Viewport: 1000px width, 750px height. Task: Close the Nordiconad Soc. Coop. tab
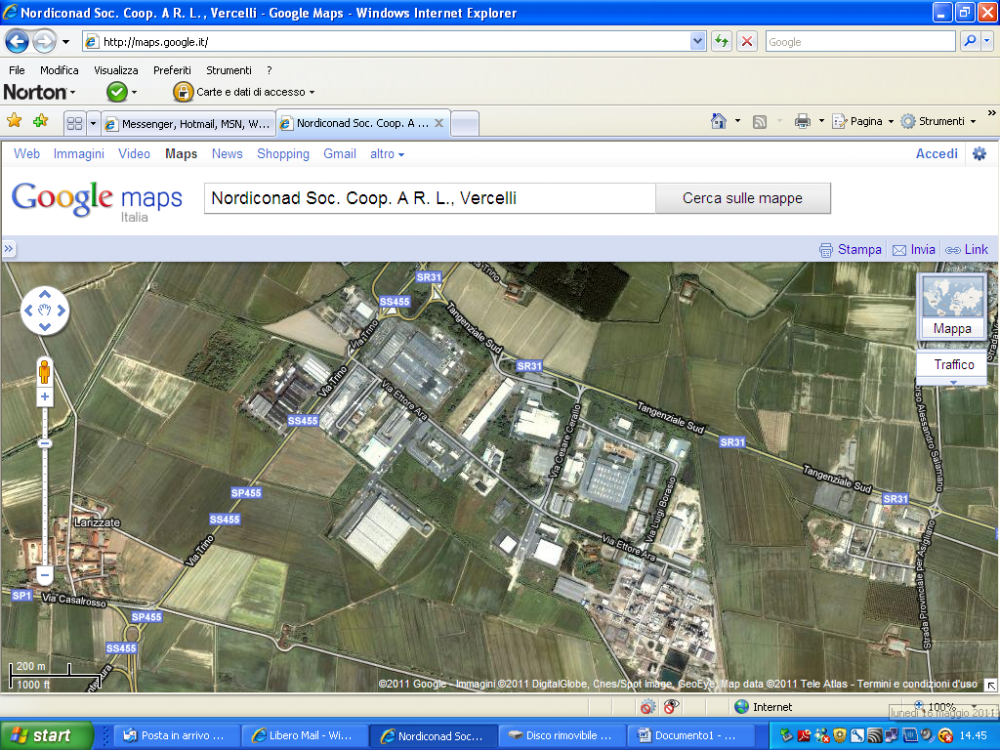(439, 123)
